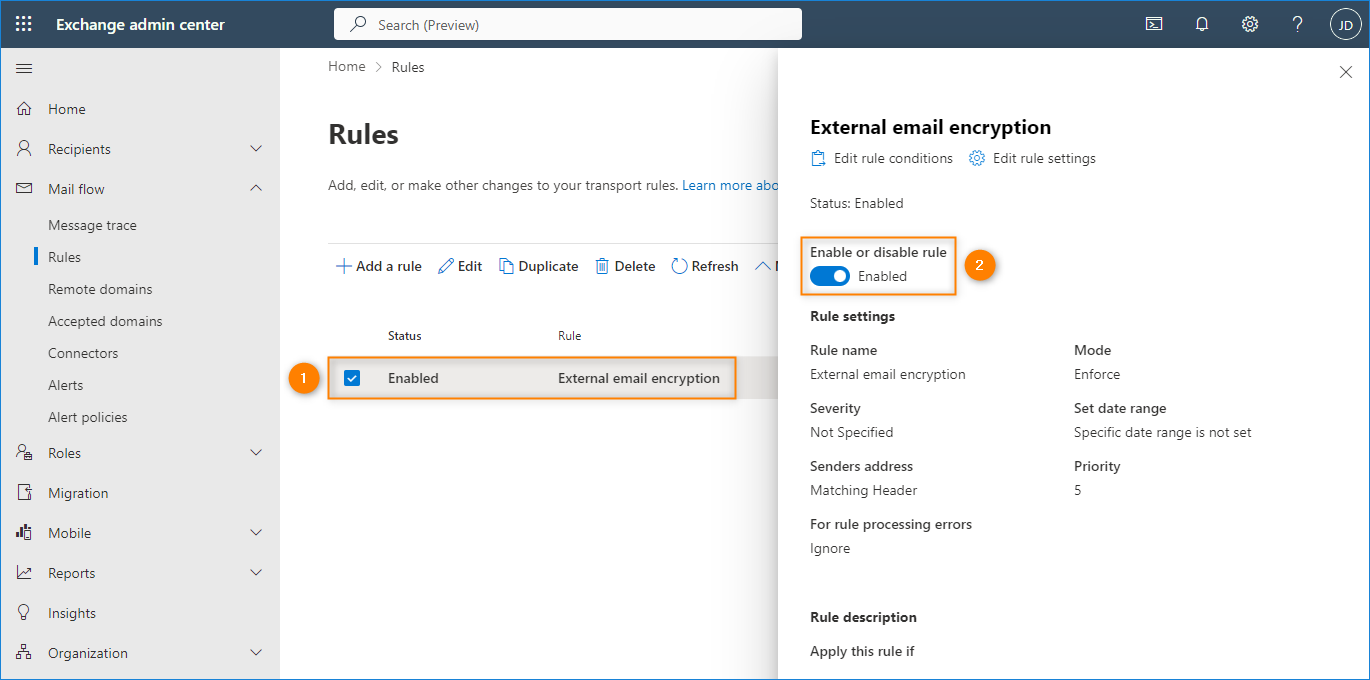Image resolution: width=1370 pixels, height=680 pixels.
Task: Open the Cloud Shell terminal icon
Action: point(1154,24)
